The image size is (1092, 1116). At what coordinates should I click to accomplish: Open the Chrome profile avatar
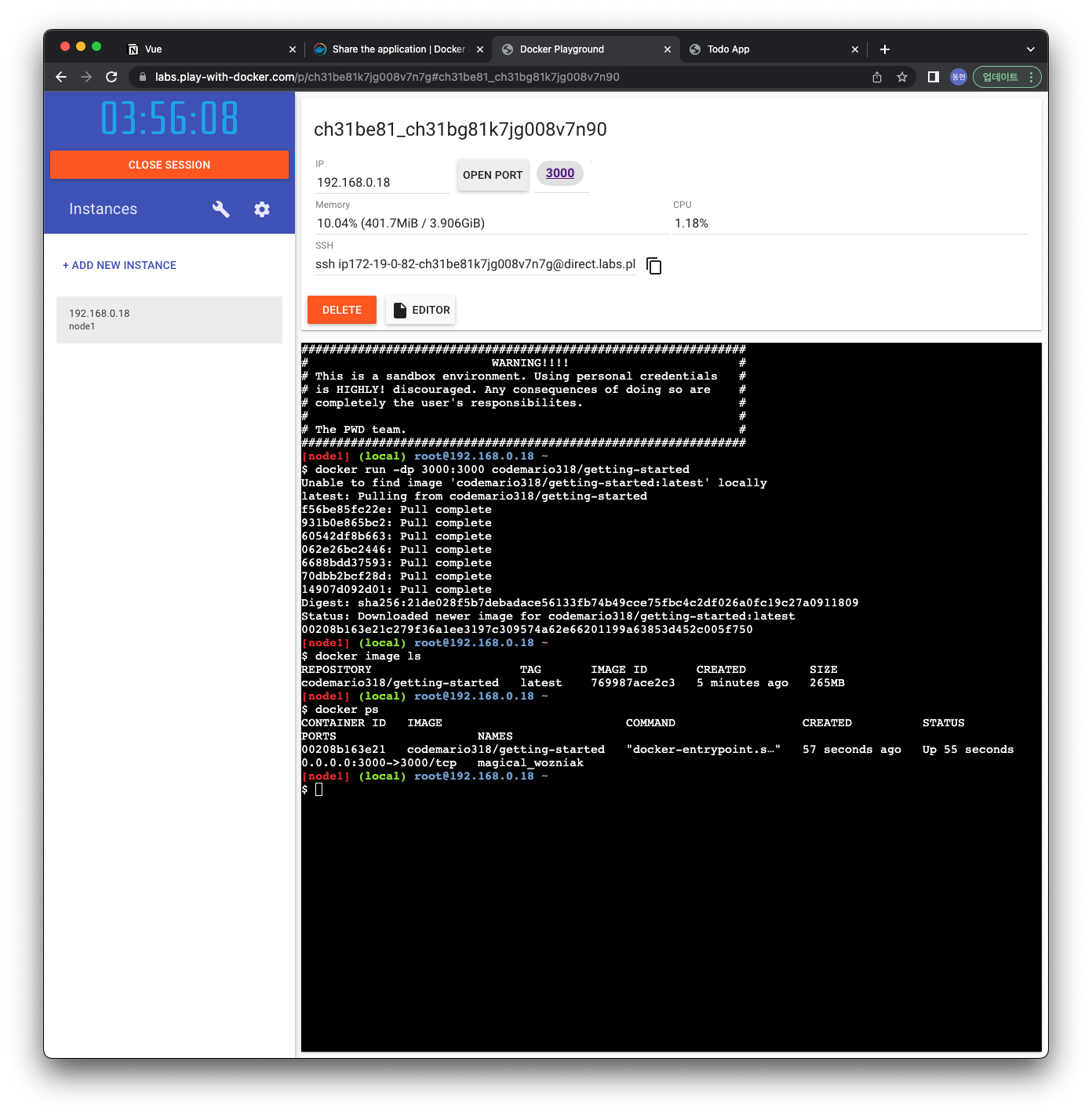(x=959, y=77)
